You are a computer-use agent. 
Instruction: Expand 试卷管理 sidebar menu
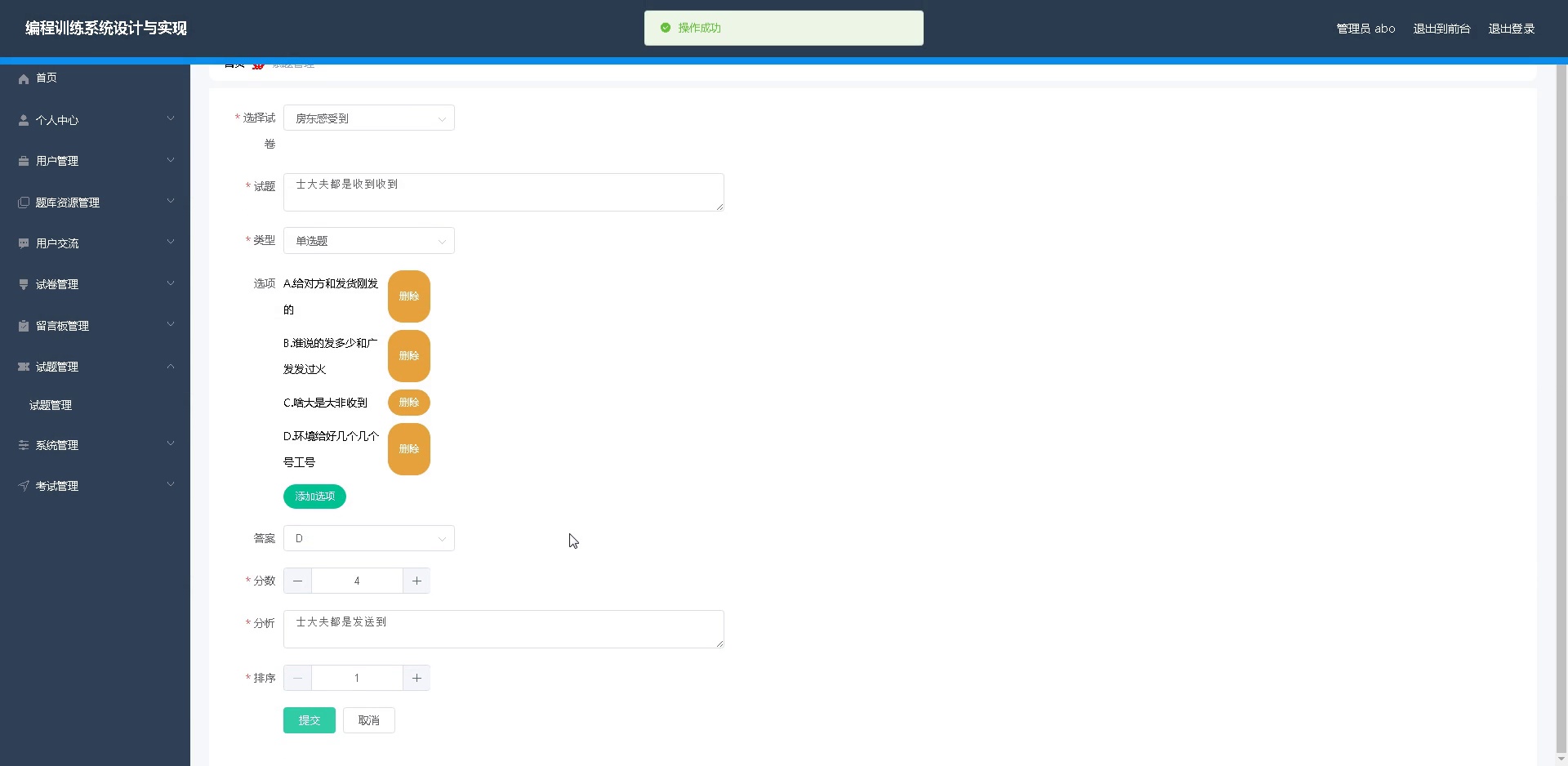(x=95, y=284)
